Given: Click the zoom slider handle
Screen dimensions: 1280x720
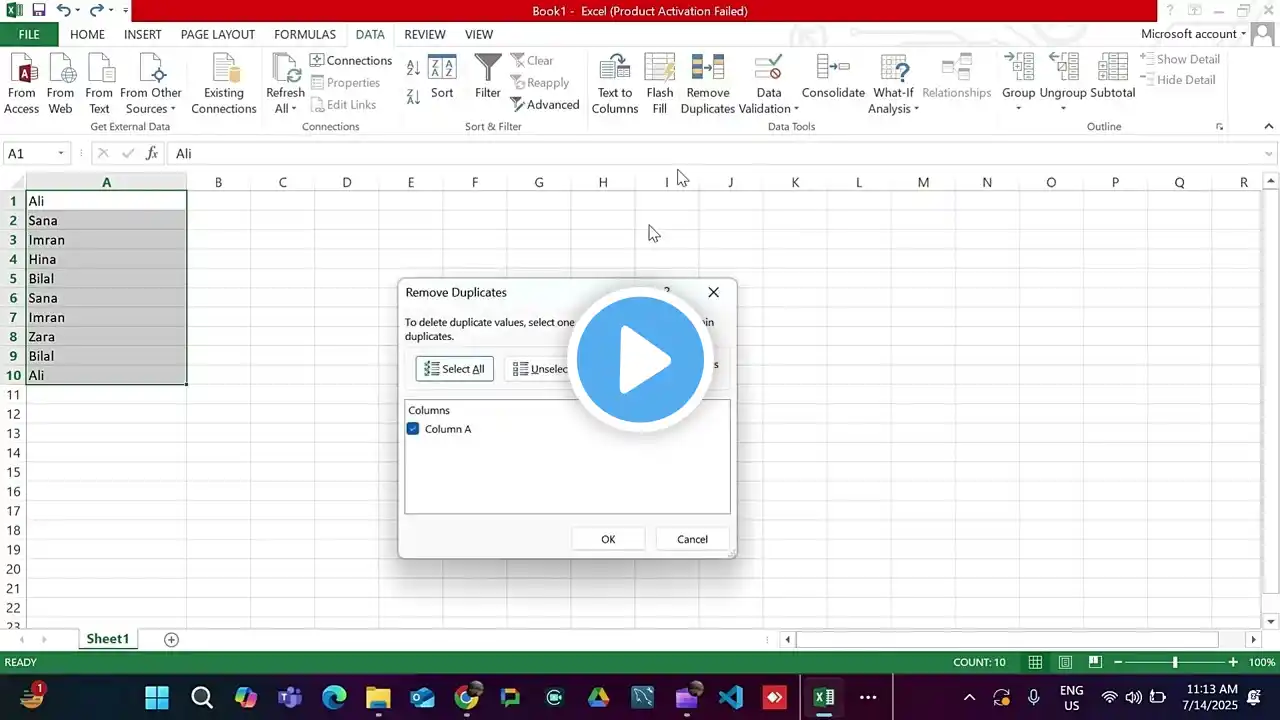Looking at the screenshot, I should pyautogui.click(x=1175, y=663).
